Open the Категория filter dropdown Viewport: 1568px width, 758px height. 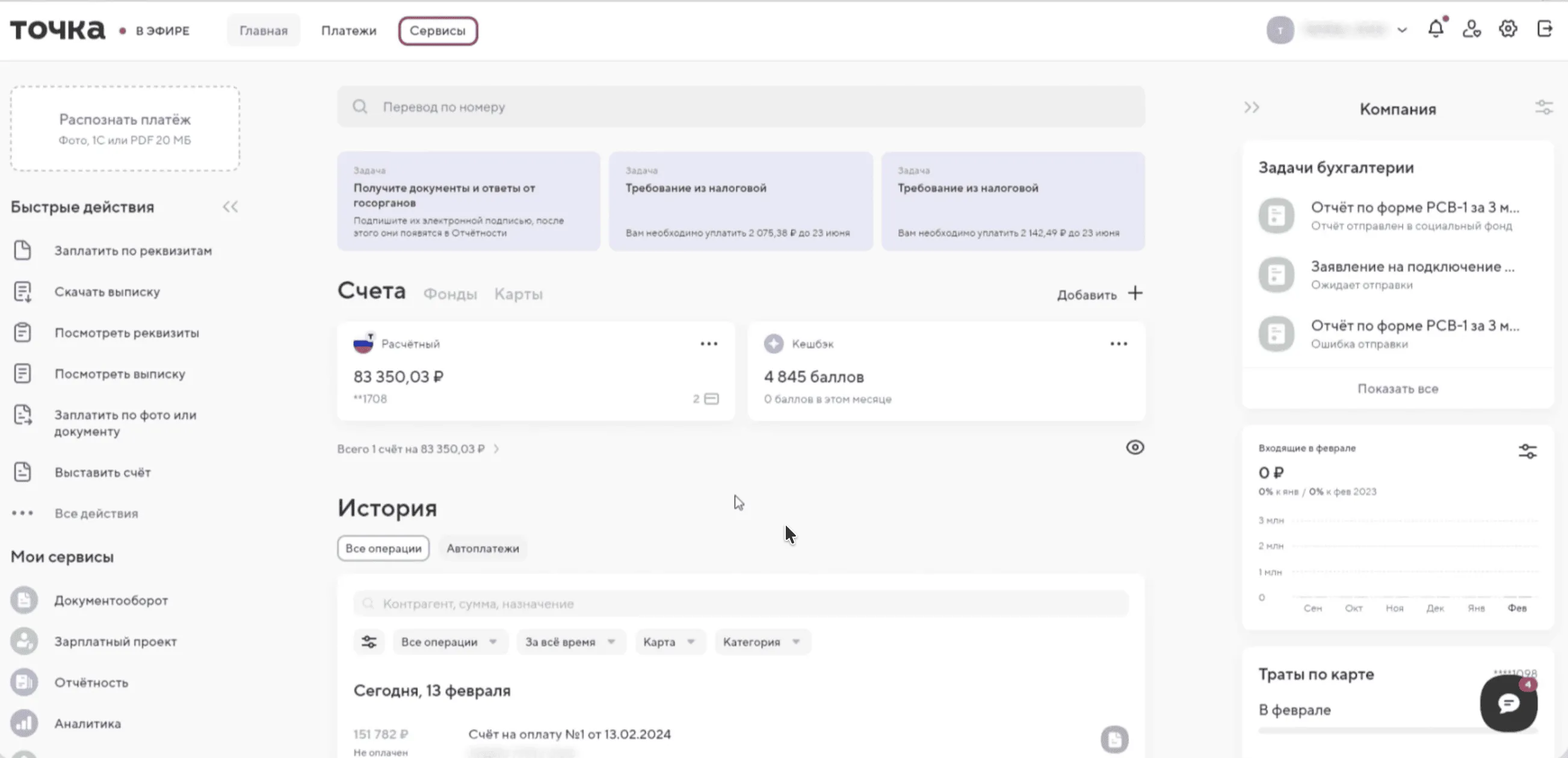(x=761, y=642)
